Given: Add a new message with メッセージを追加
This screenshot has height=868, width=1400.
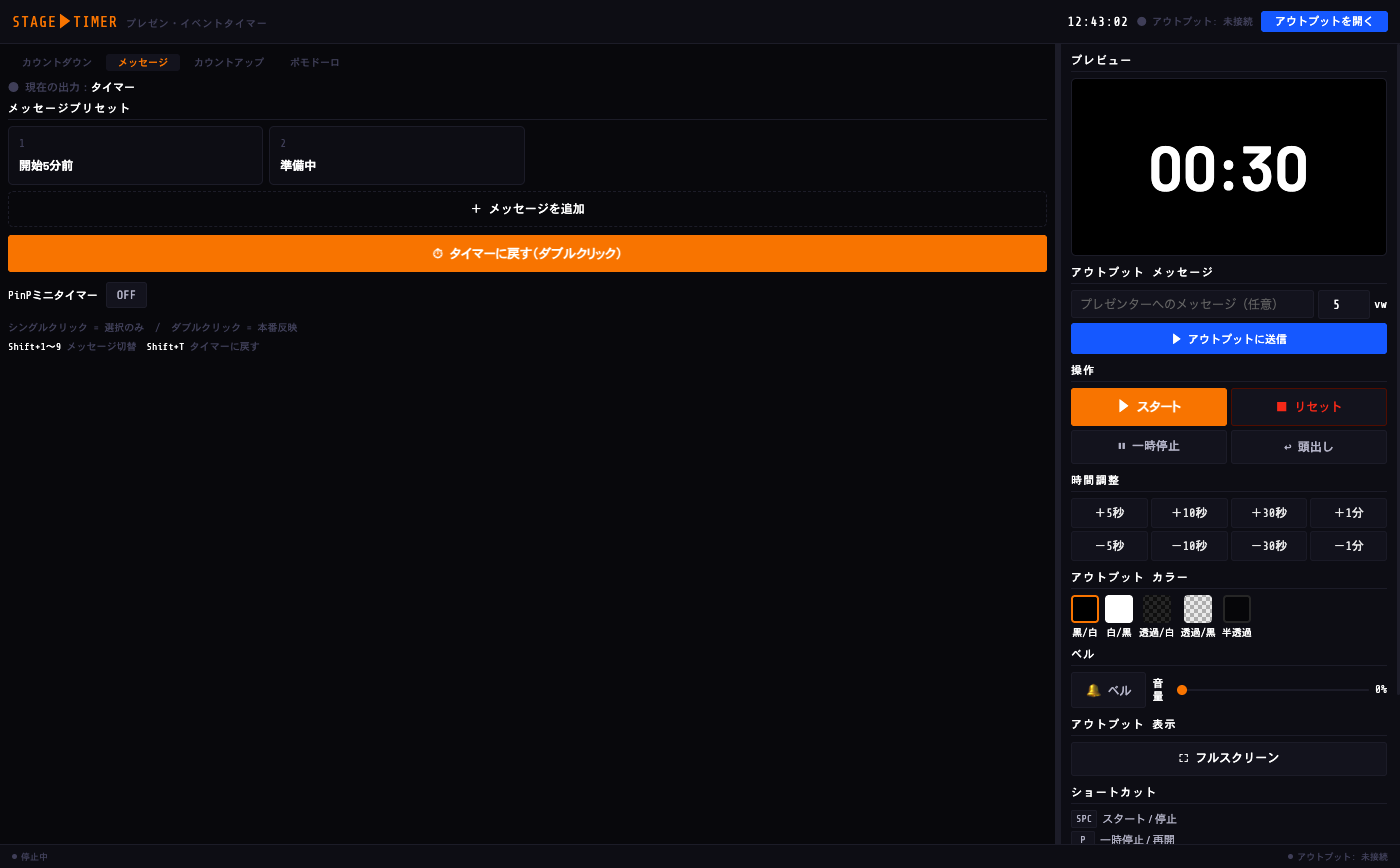Looking at the screenshot, I should click(527, 209).
